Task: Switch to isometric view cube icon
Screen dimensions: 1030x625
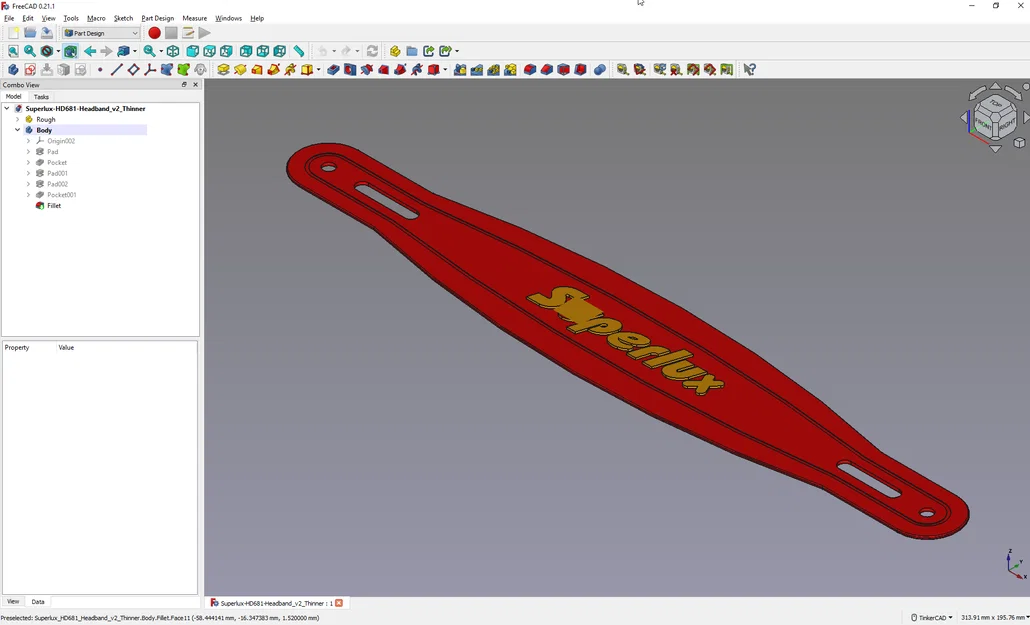Action: point(173,51)
